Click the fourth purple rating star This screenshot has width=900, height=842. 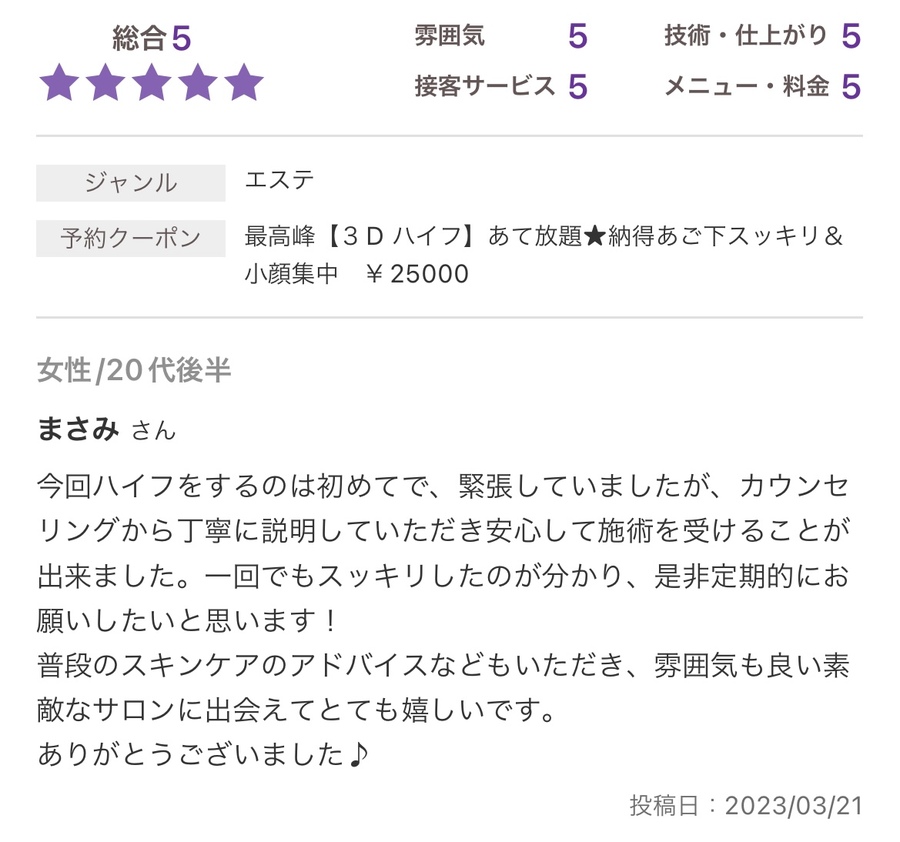pyautogui.click(x=197, y=82)
